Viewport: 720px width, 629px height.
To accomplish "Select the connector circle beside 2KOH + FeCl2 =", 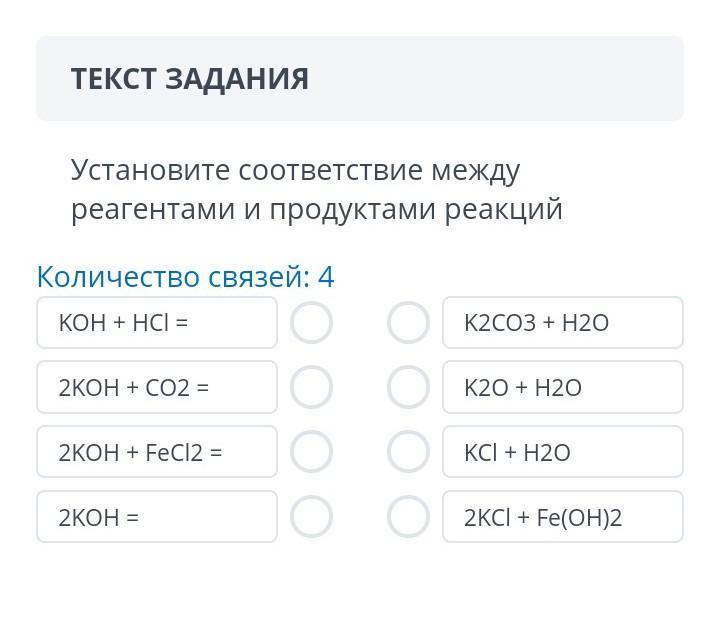I will pyautogui.click(x=311, y=452).
